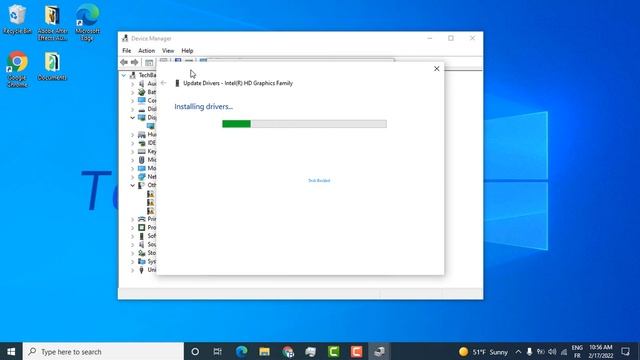Expand the Keyboards category chevron

(132, 151)
